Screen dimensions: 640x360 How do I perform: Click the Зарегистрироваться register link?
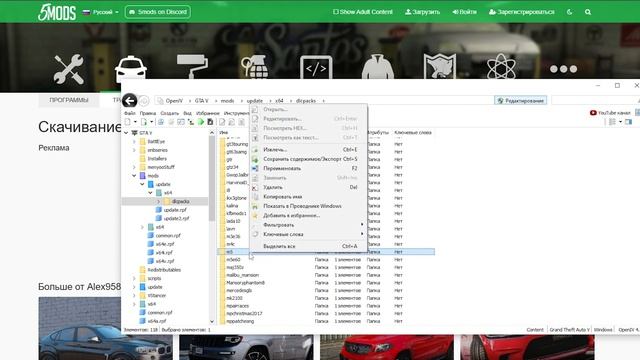coord(522,12)
